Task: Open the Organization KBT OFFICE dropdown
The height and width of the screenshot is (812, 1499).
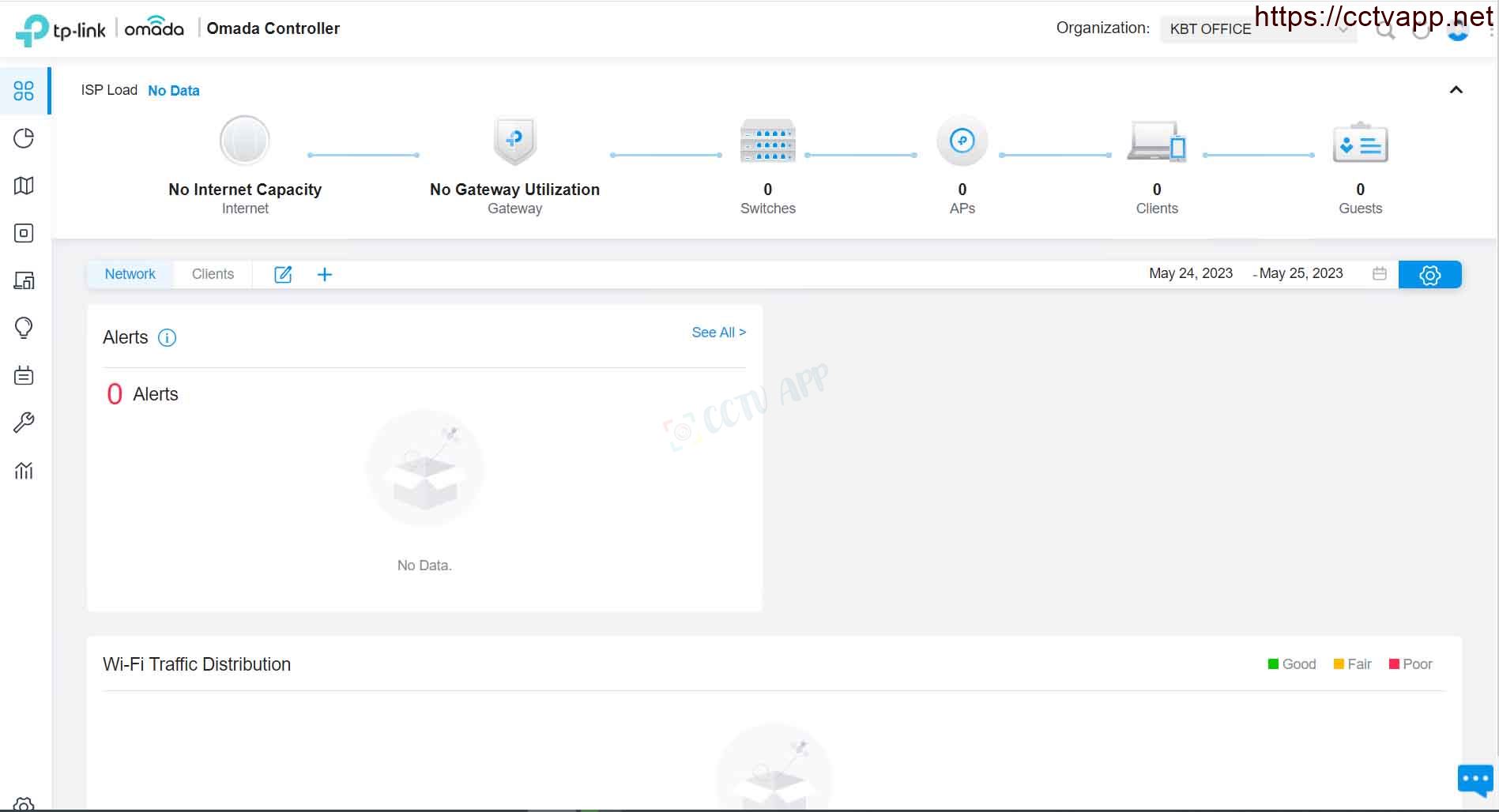Action: pos(1258,29)
